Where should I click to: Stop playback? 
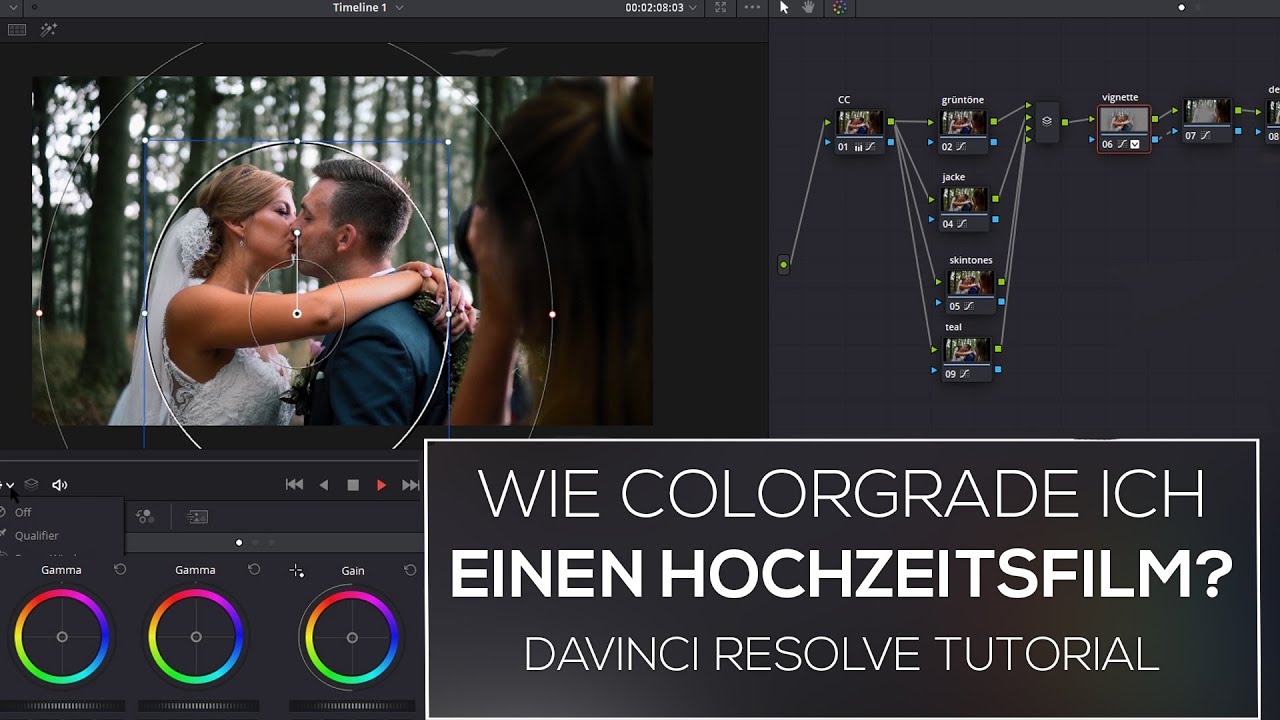pyautogui.click(x=352, y=485)
